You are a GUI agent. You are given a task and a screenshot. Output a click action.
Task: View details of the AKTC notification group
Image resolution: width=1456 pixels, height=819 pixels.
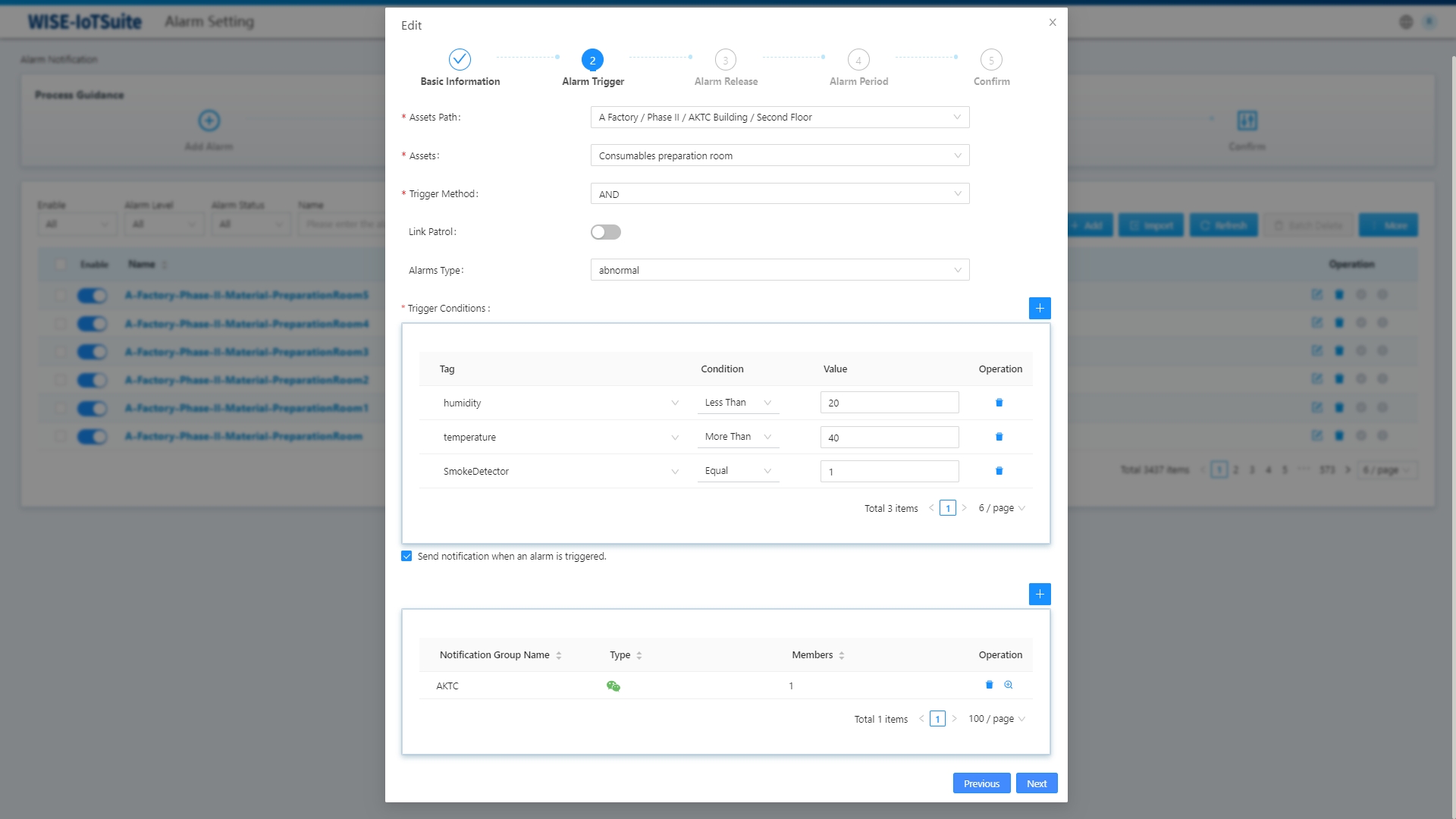[x=1009, y=685]
